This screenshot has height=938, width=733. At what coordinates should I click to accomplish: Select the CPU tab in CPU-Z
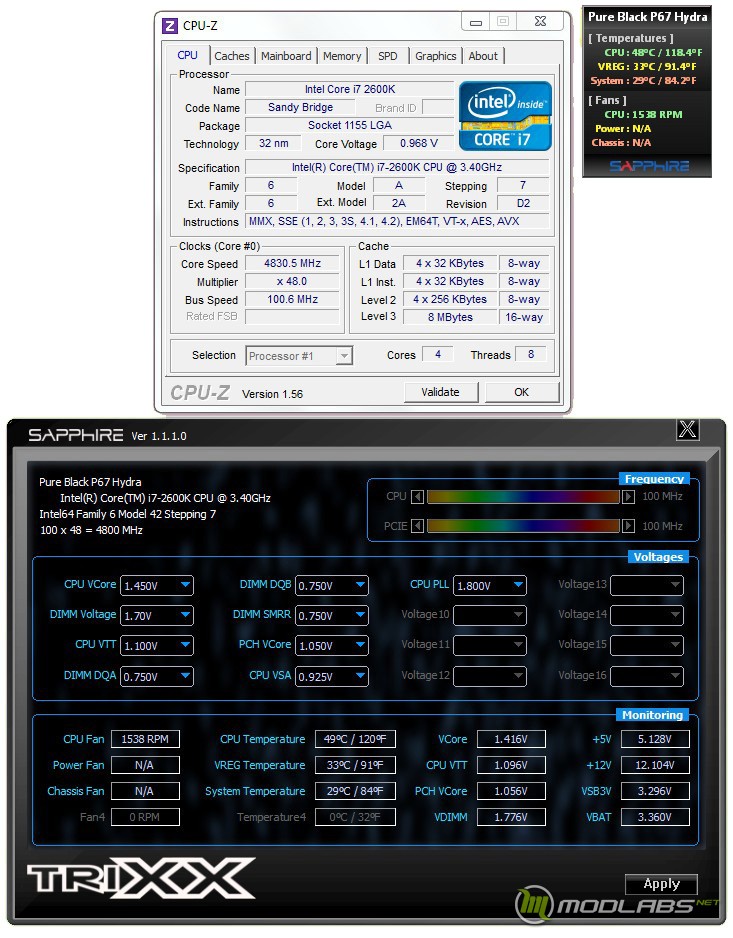tap(187, 55)
